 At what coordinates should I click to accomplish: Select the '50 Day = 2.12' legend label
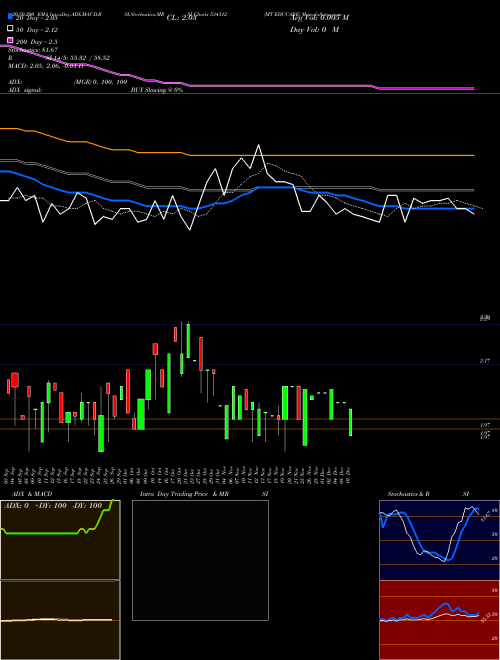pos(37,30)
